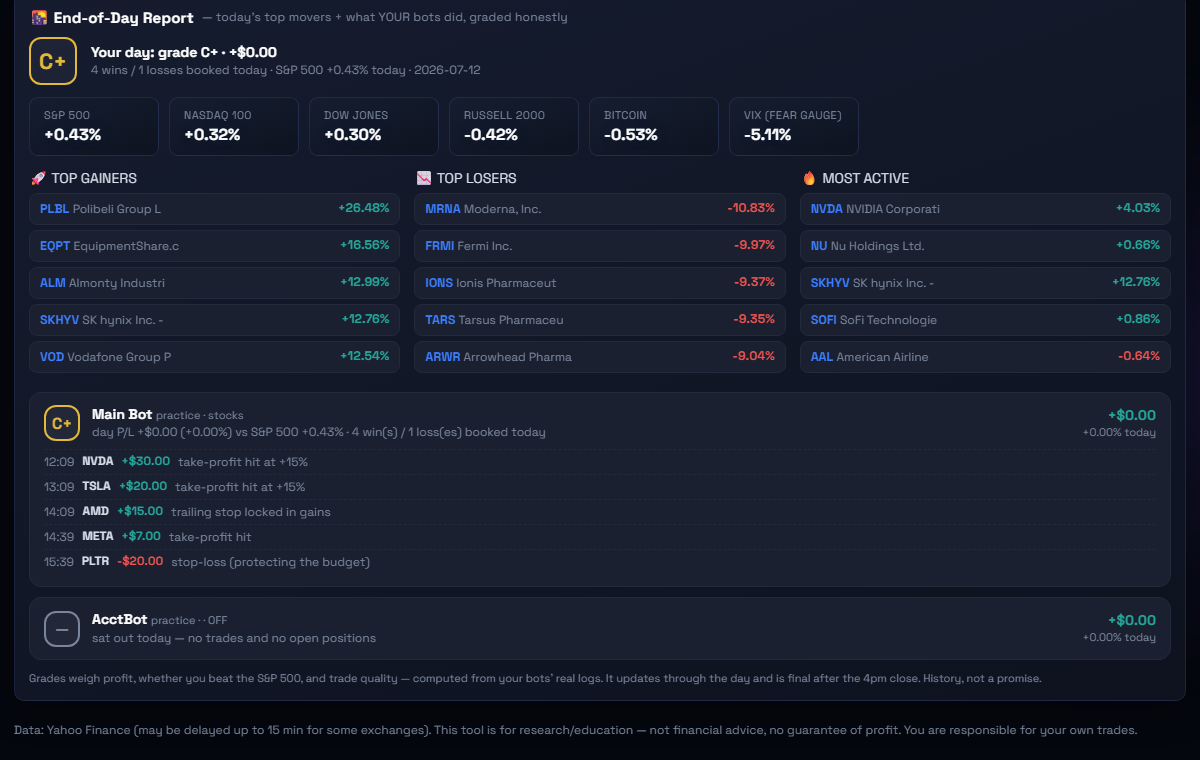The height and width of the screenshot is (760, 1200).
Task: Click the fire icon beside Most Active
Action: coord(809,178)
